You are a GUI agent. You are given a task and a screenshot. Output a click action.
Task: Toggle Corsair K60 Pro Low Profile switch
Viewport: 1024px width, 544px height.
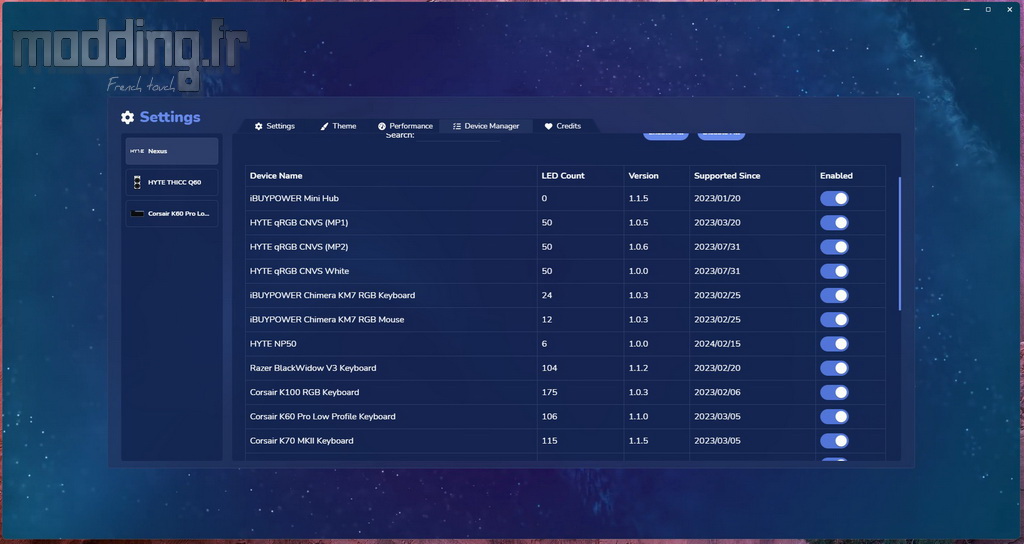click(x=834, y=416)
